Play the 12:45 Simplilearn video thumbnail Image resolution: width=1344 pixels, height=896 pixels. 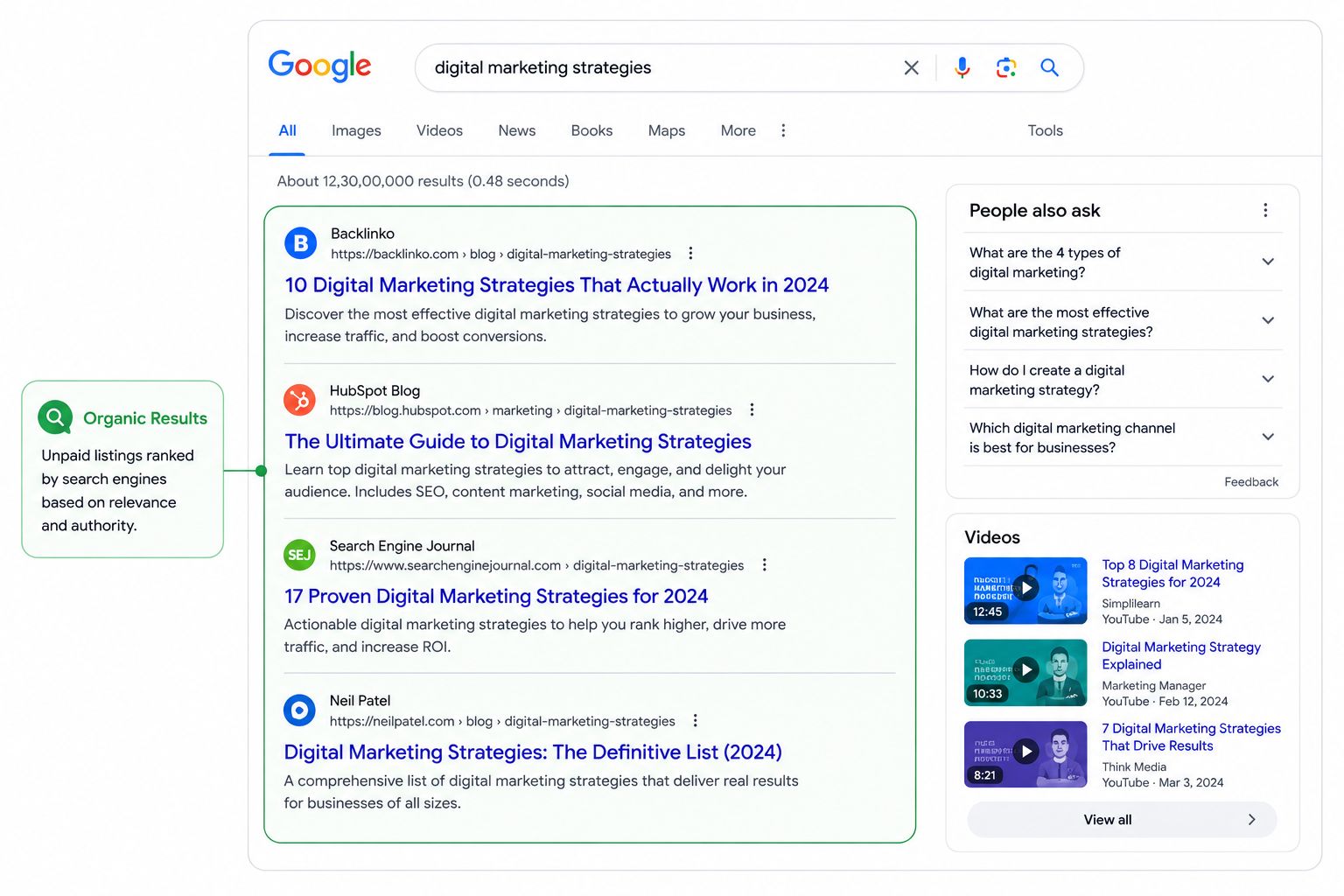point(1025,590)
